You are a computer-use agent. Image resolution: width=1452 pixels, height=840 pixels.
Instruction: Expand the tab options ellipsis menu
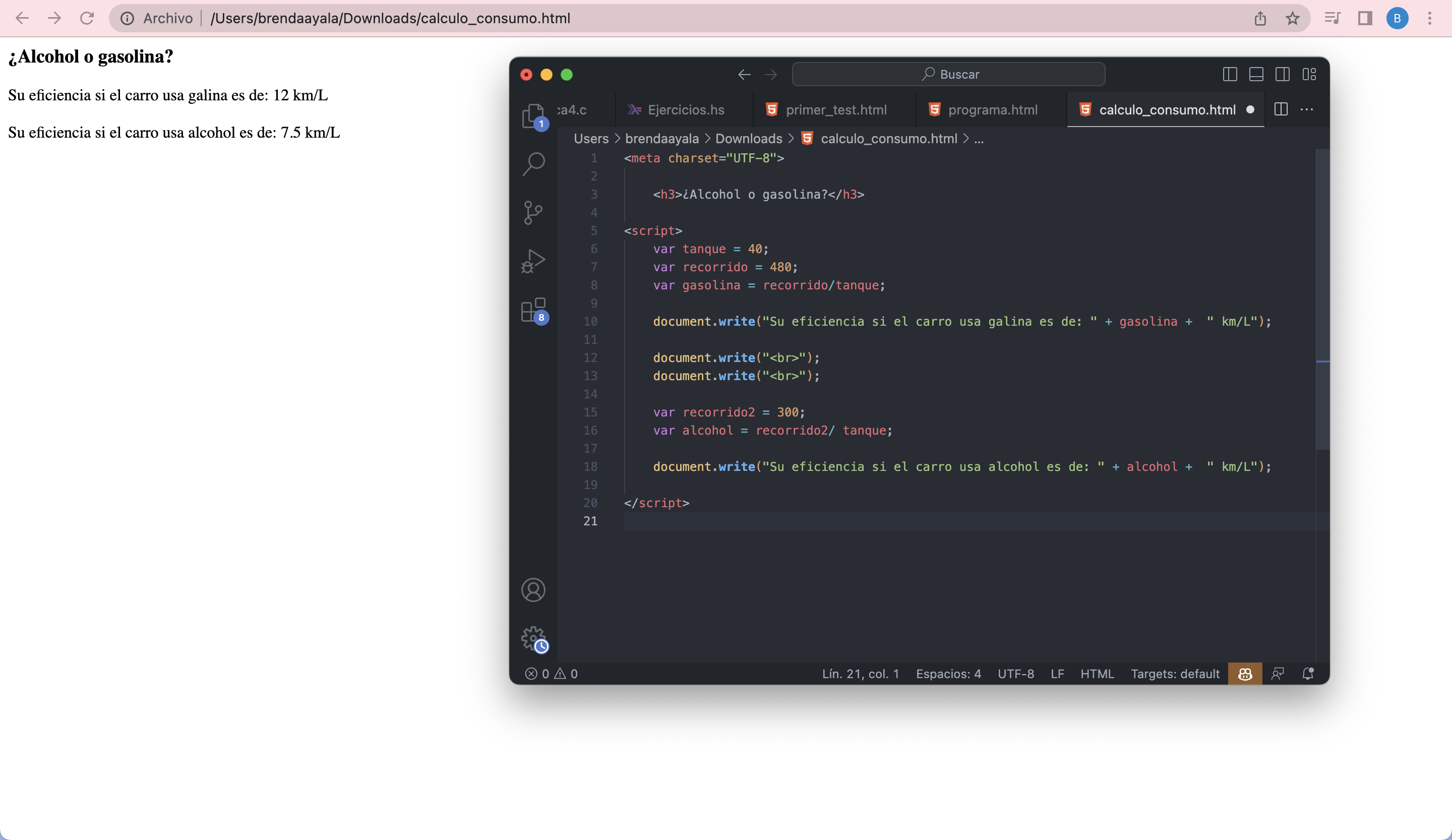[x=1307, y=108]
